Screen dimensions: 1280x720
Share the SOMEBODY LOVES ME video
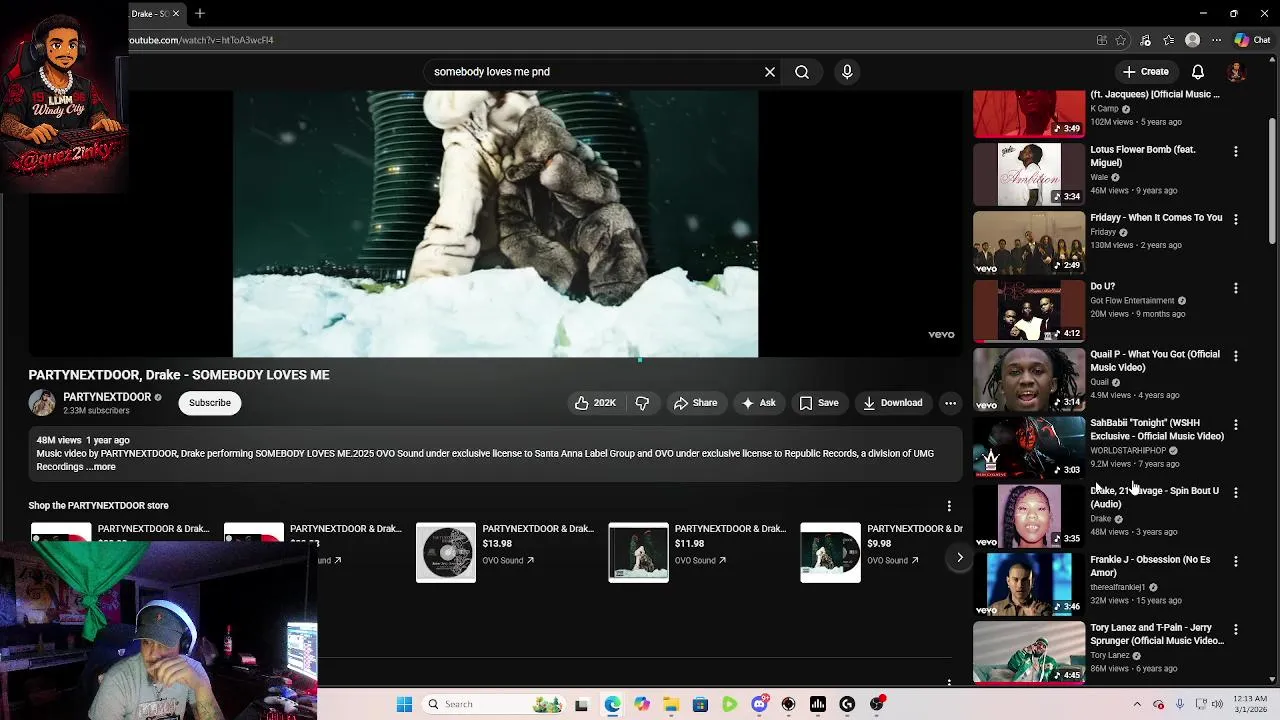click(x=695, y=403)
